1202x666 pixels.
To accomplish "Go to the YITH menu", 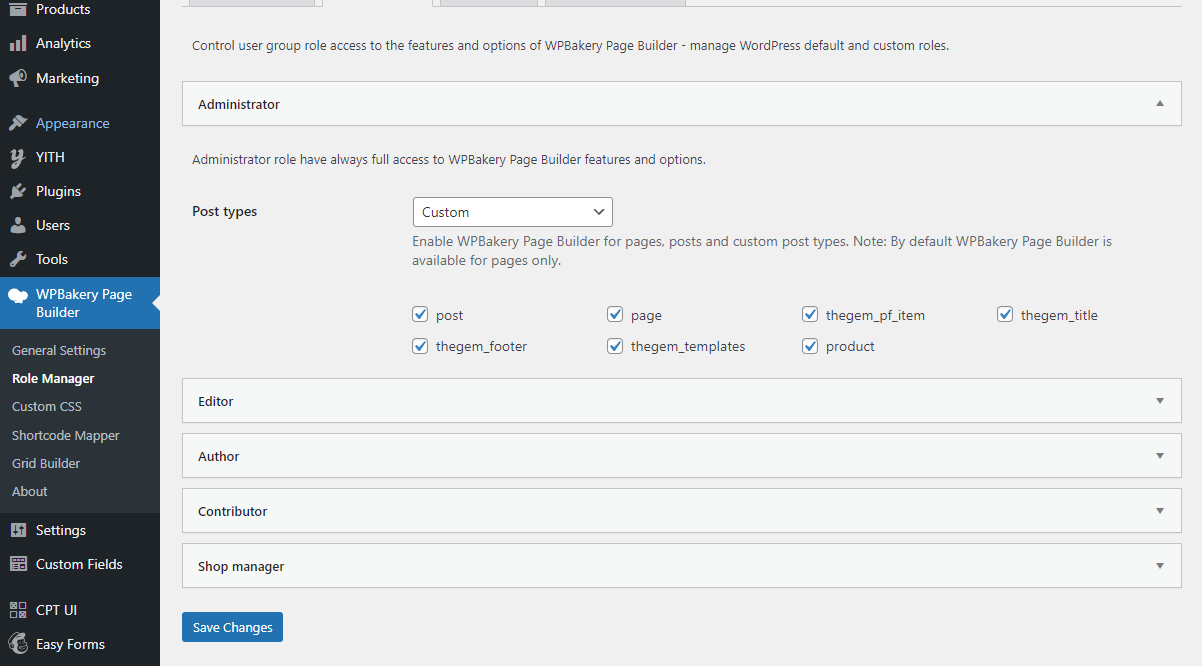I will click(x=80, y=157).
